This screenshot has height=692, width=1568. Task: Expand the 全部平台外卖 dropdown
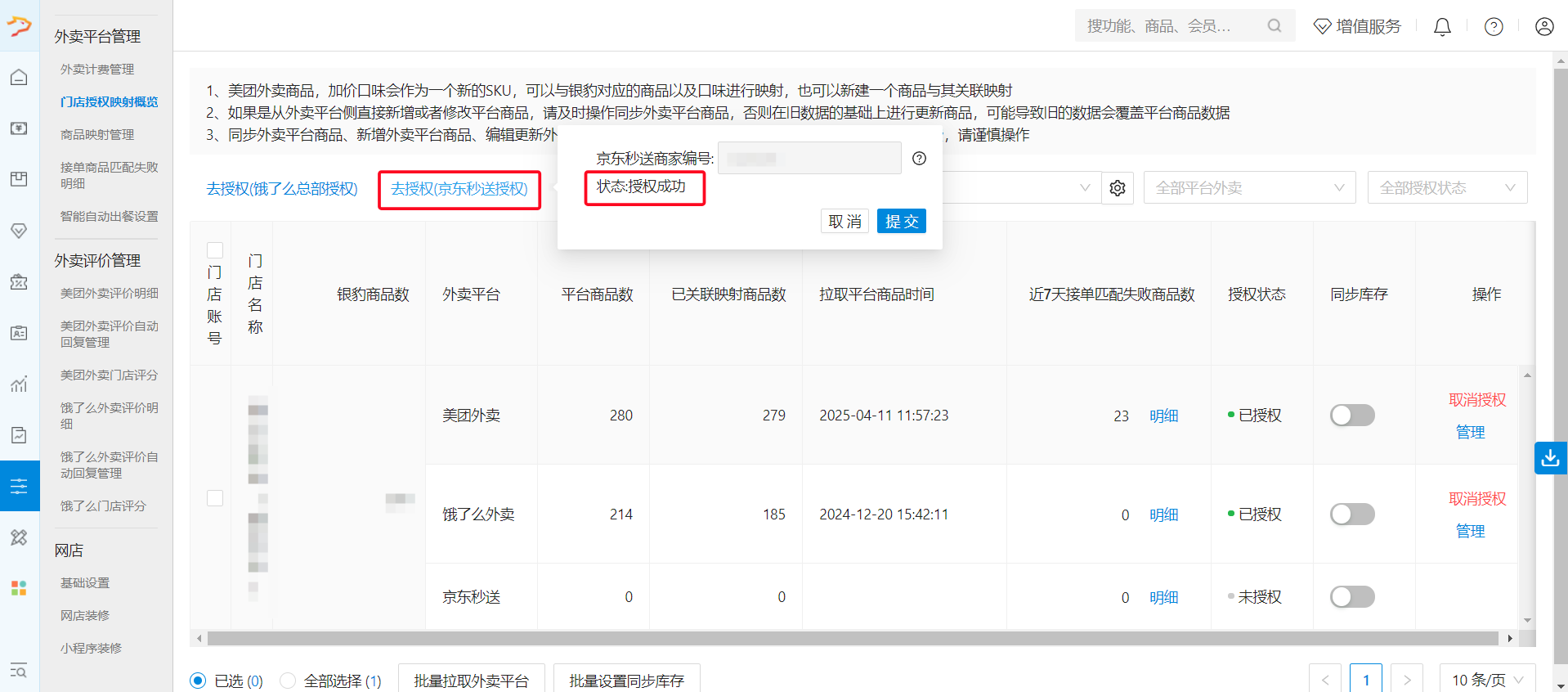click(1248, 188)
